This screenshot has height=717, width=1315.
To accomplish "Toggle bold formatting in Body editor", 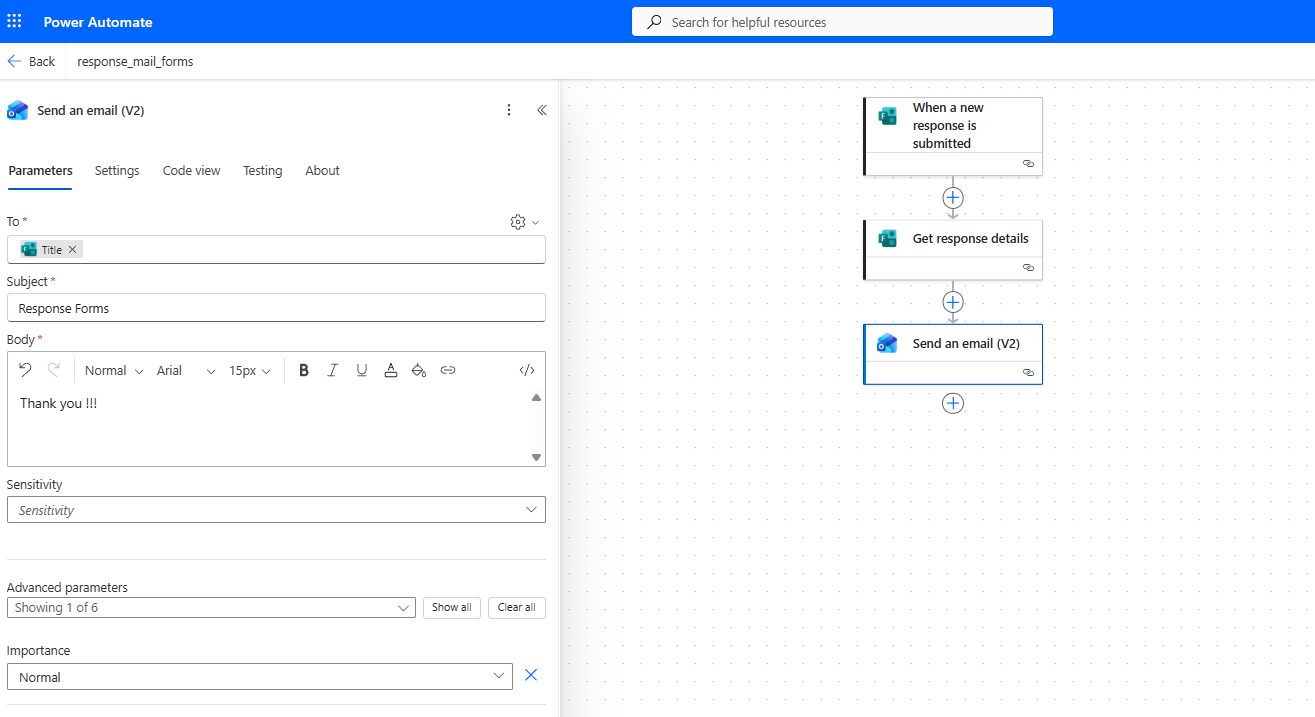I will point(304,370).
